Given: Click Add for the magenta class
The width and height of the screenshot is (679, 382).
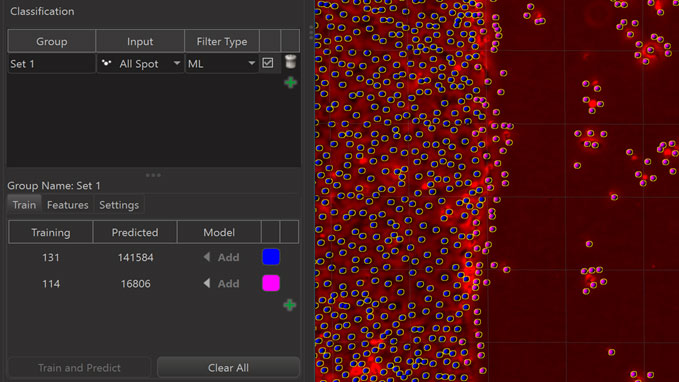Looking at the screenshot, I should pyautogui.click(x=228, y=283).
